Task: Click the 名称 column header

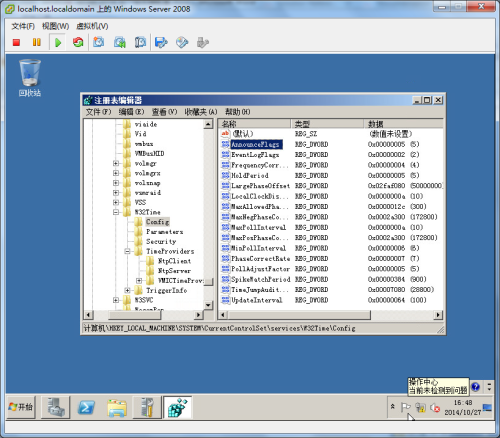Action: [255, 124]
